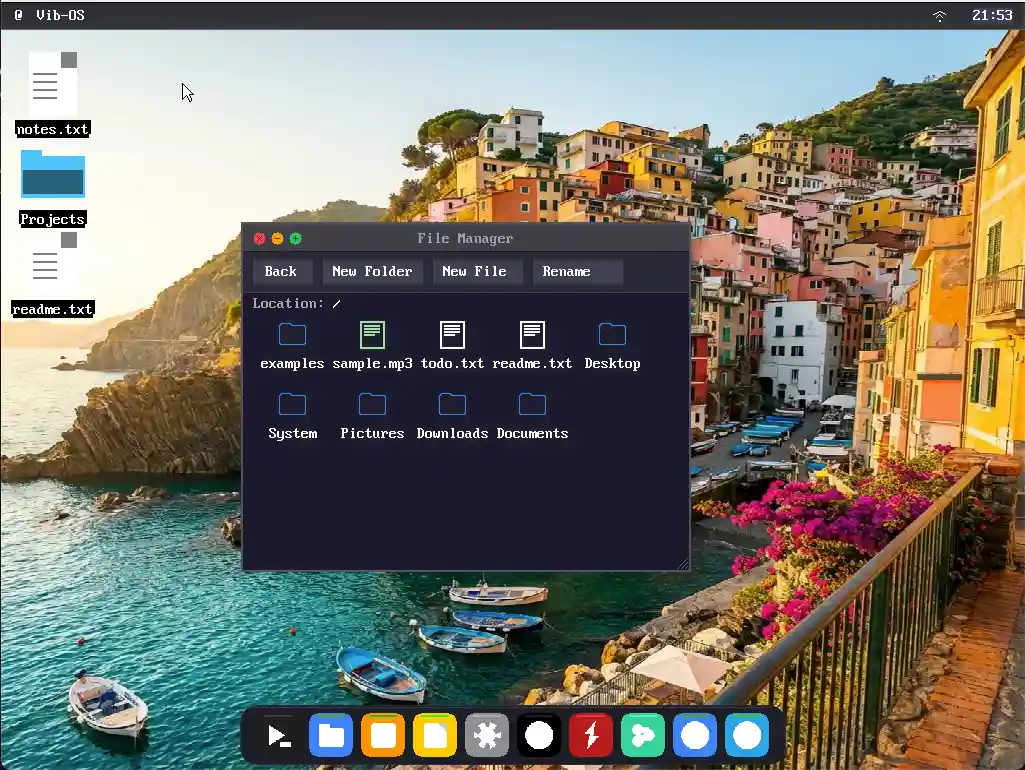Create a New Folder in File Manager

point(372,271)
